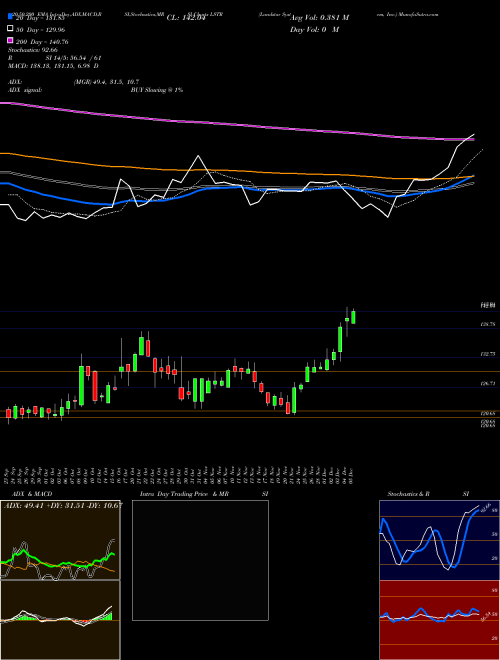Click the MACD values line in header
This screenshot has height=660, width=500.
[x=53, y=66]
